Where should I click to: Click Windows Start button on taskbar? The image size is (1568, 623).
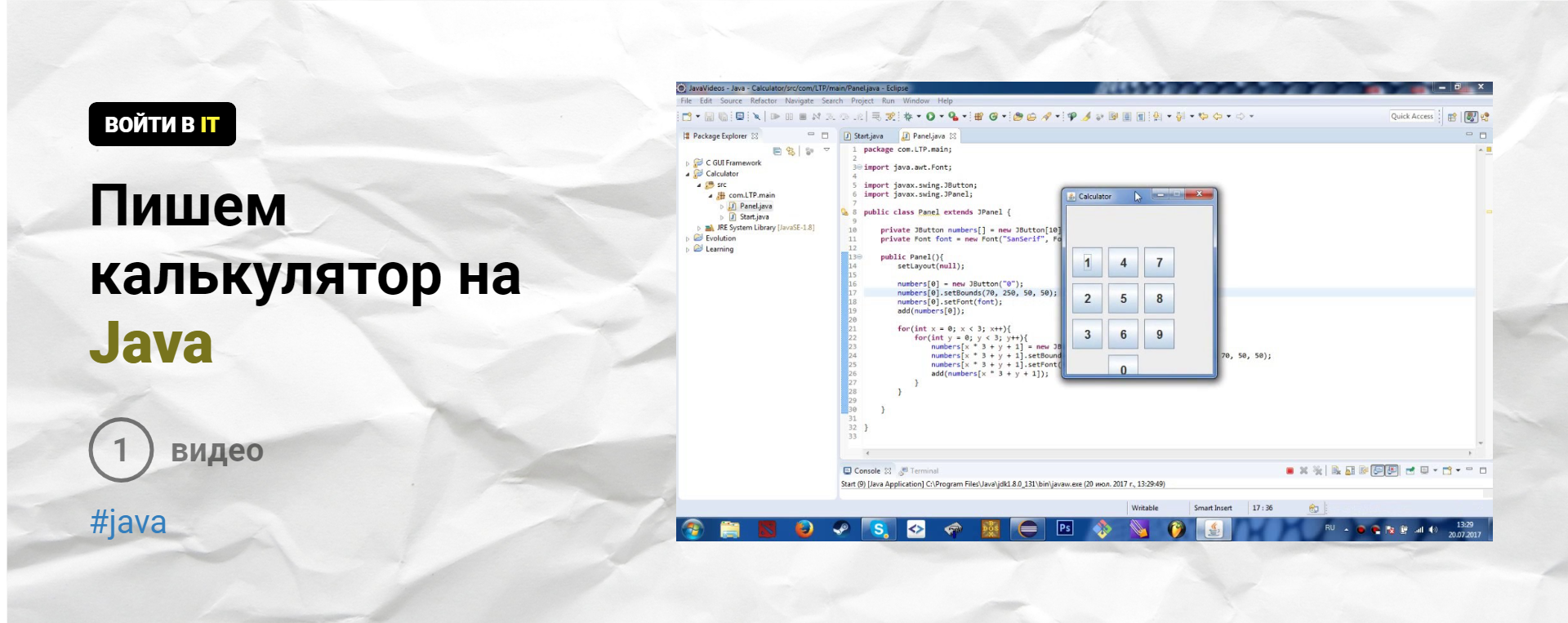coord(693,529)
